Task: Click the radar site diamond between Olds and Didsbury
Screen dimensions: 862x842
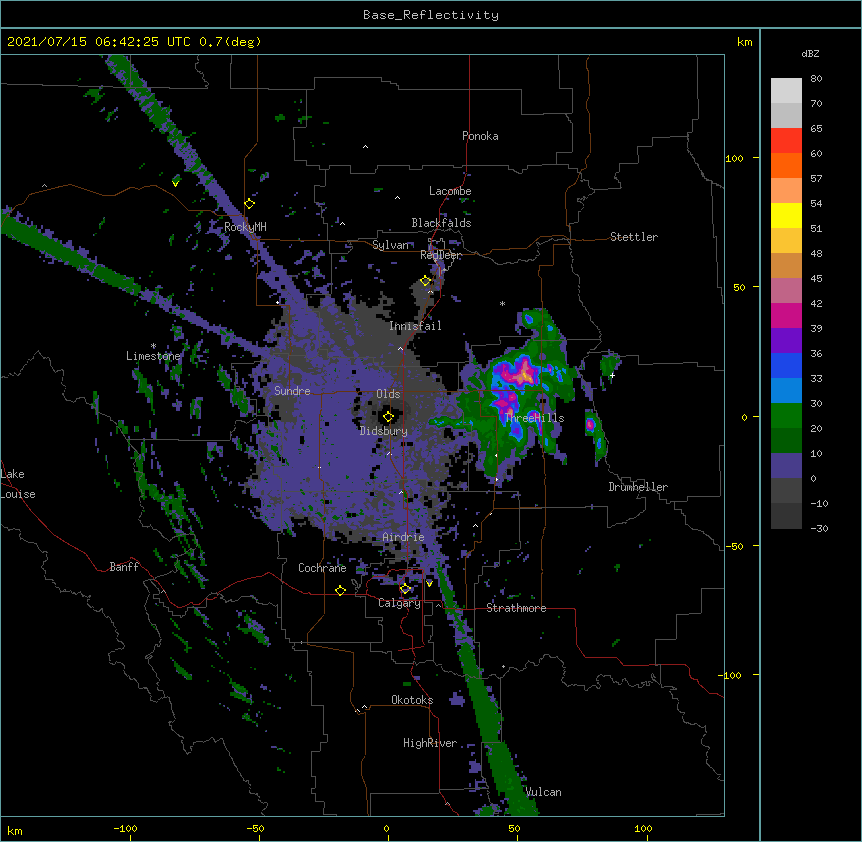Action: (388, 417)
